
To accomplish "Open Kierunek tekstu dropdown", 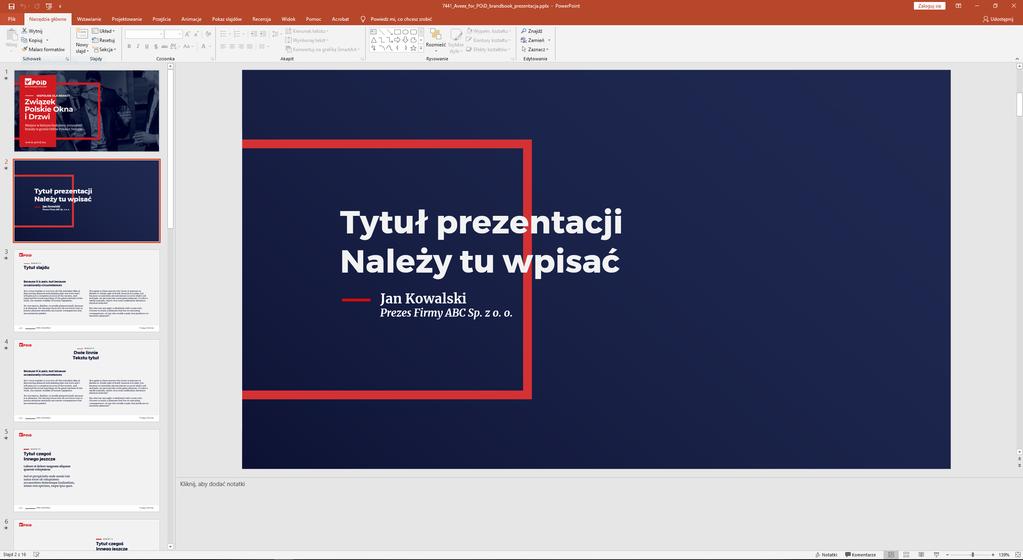I will click(x=307, y=31).
